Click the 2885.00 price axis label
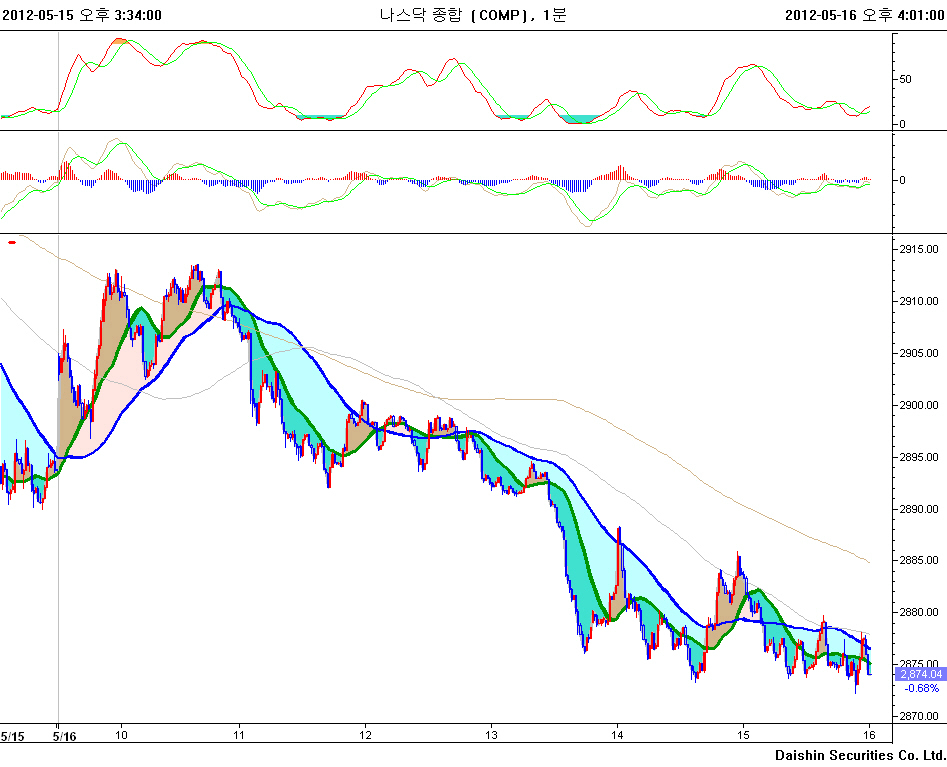 click(x=918, y=560)
